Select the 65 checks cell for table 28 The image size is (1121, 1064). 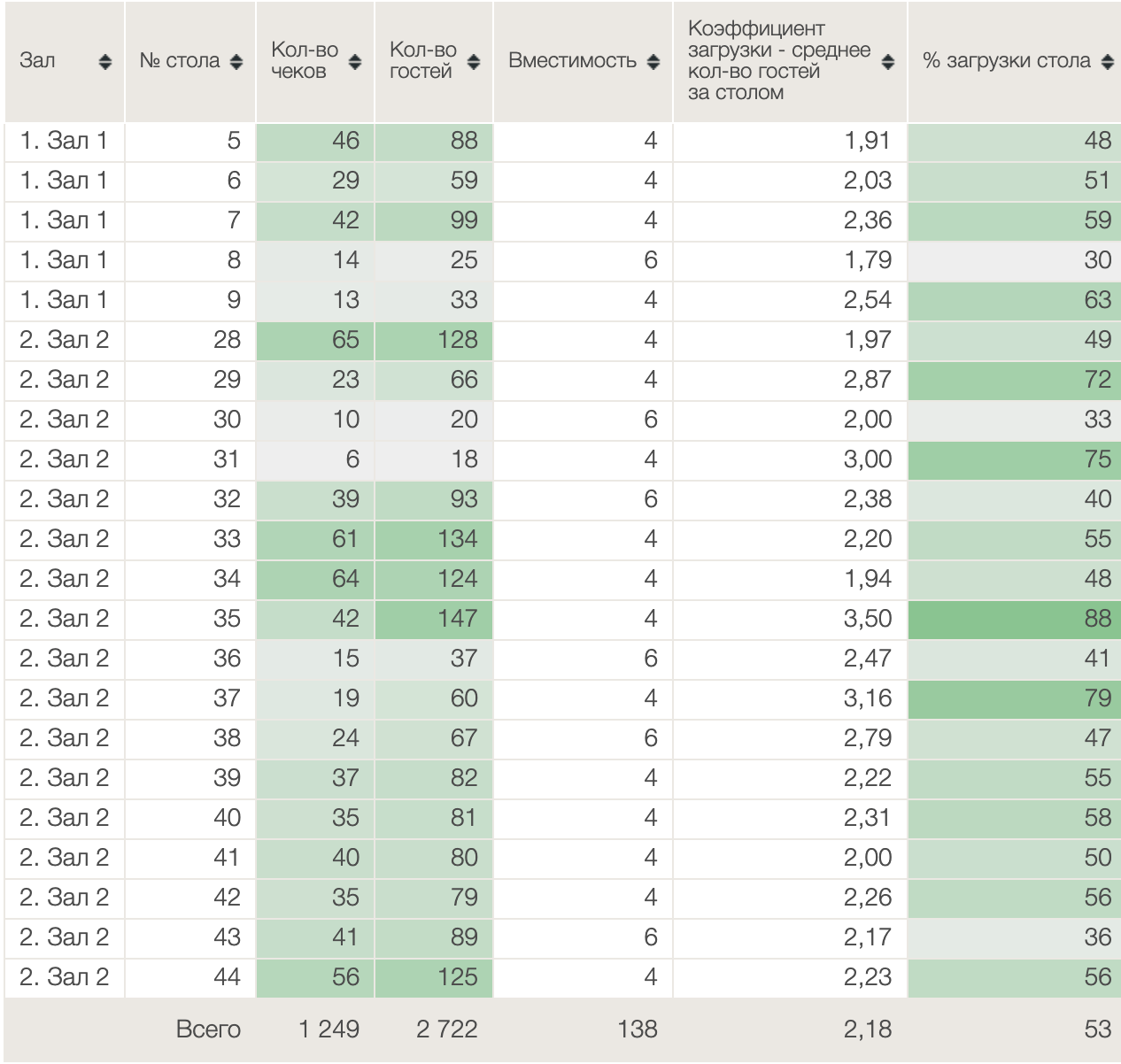(315, 340)
